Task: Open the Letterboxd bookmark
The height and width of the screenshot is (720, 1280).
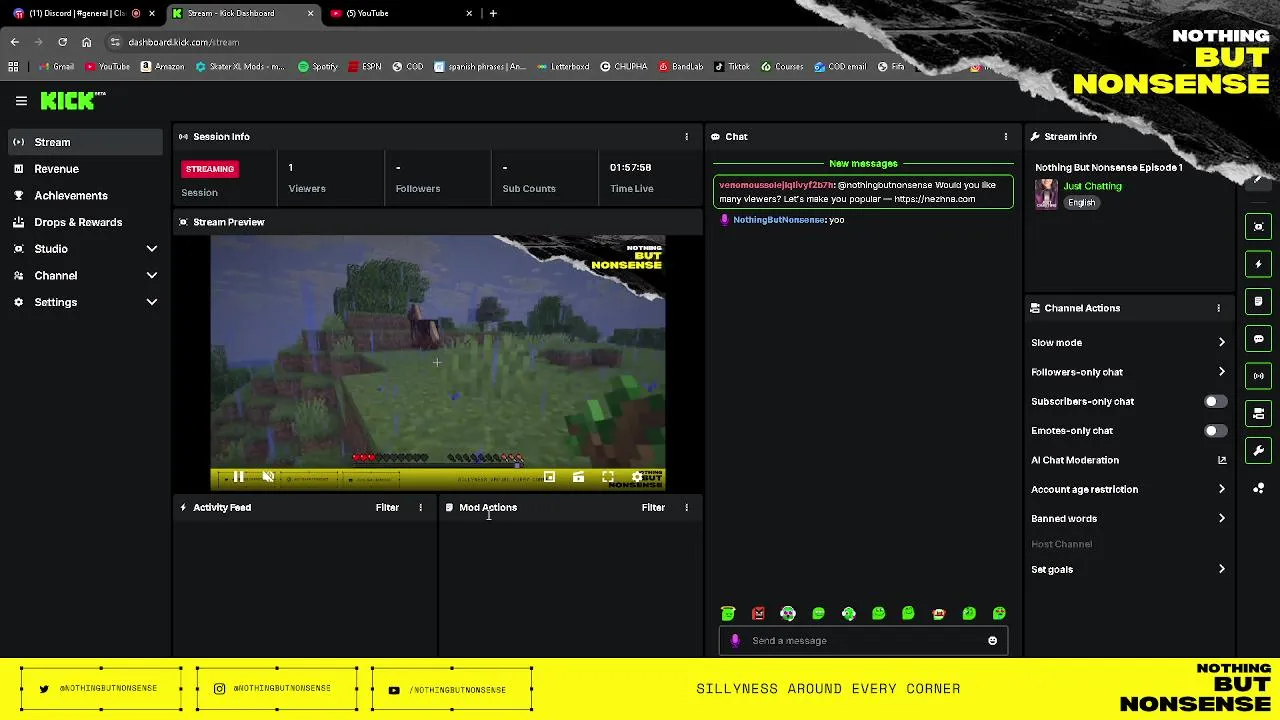Action: click(563, 67)
